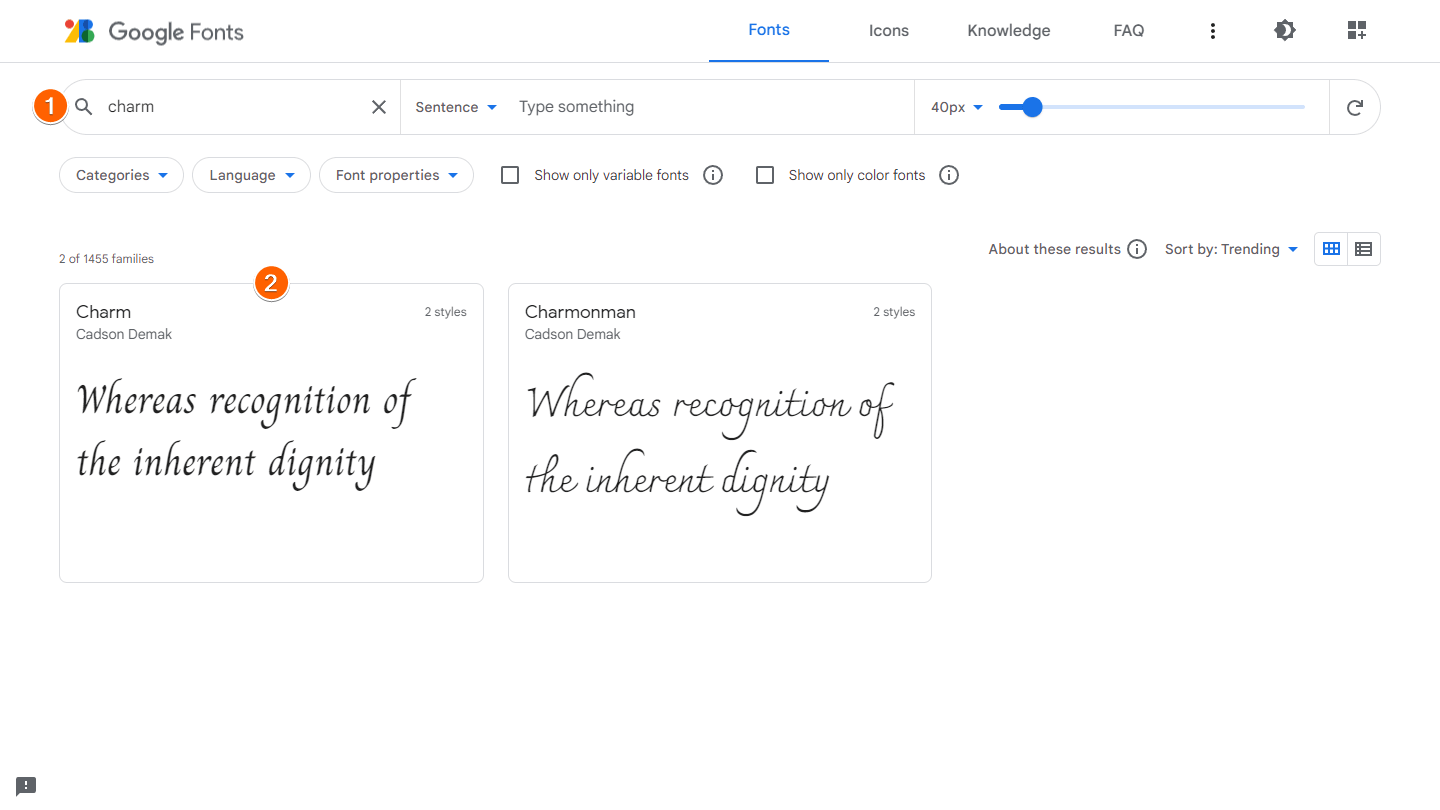Viewport: 1440px width, 810px height.
Task: Clear the search query with the X icon
Action: (379, 106)
